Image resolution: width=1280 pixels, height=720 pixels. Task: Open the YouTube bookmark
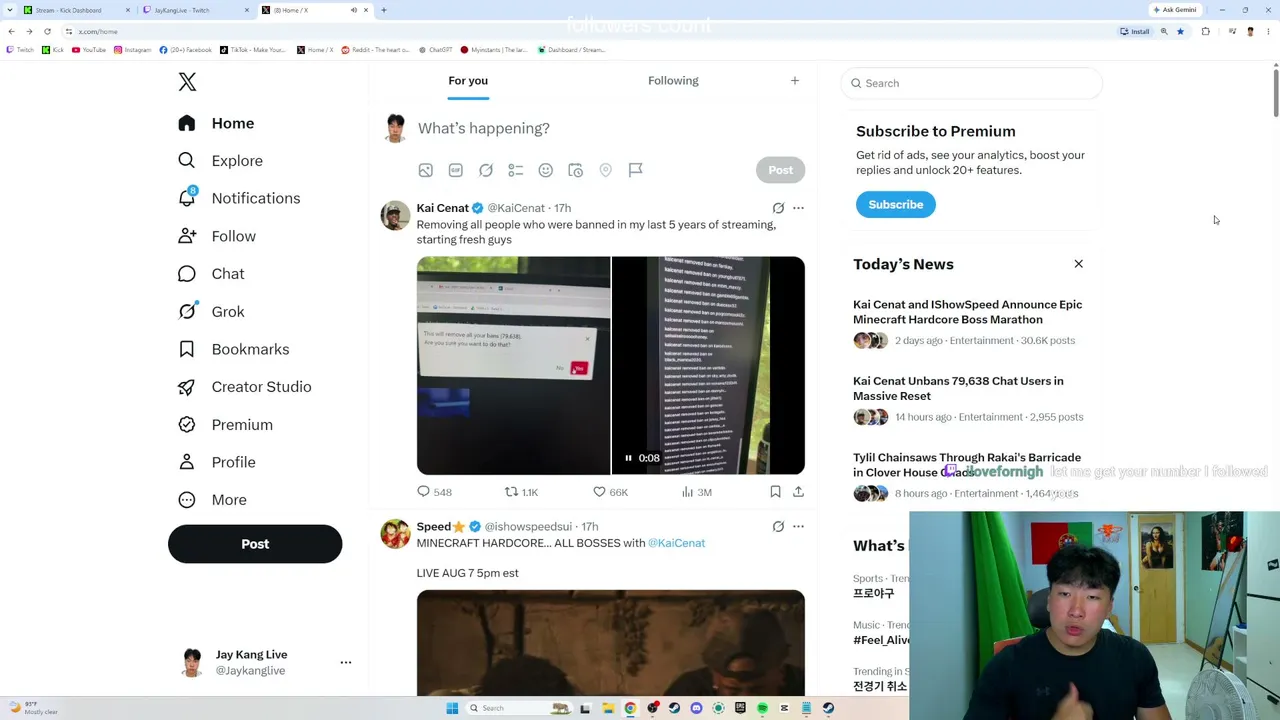pos(89,50)
